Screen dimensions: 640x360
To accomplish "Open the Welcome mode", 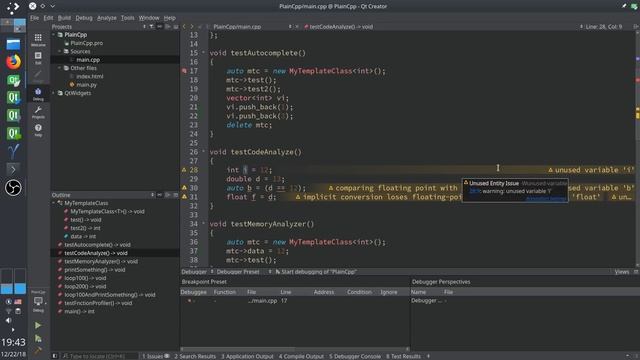I will click(x=38, y=40).
